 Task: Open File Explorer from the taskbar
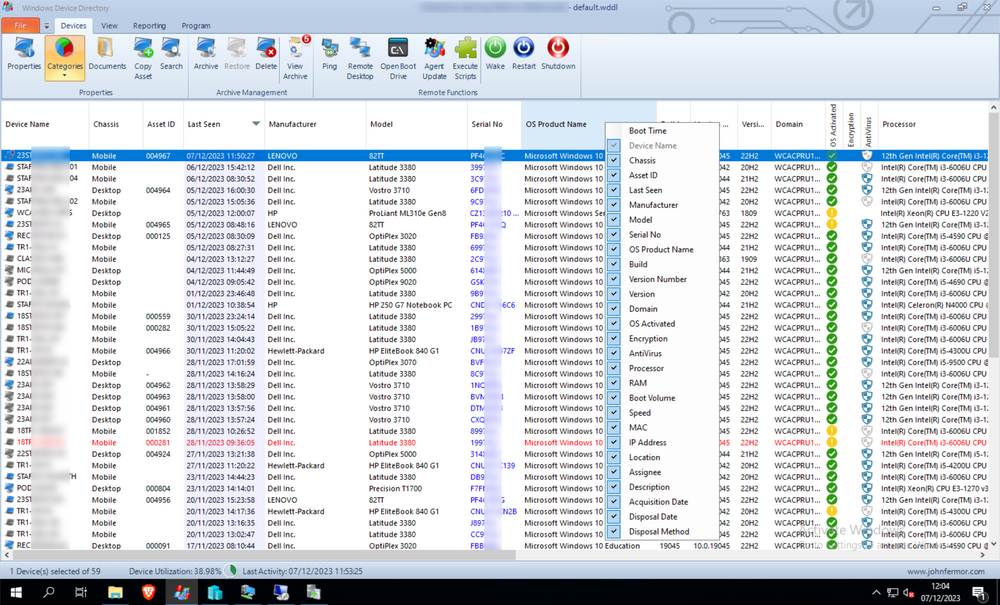tap(115, 592)
